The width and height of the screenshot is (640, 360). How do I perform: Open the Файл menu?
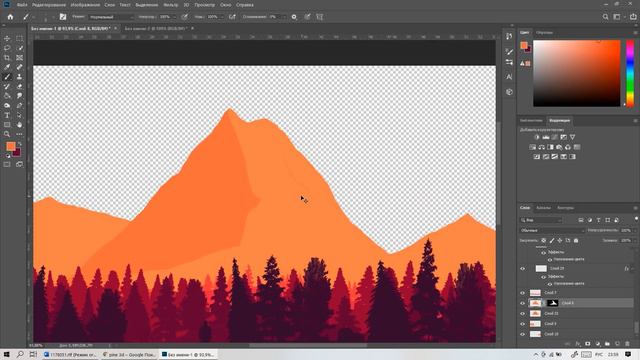click(x=22, y=5)
